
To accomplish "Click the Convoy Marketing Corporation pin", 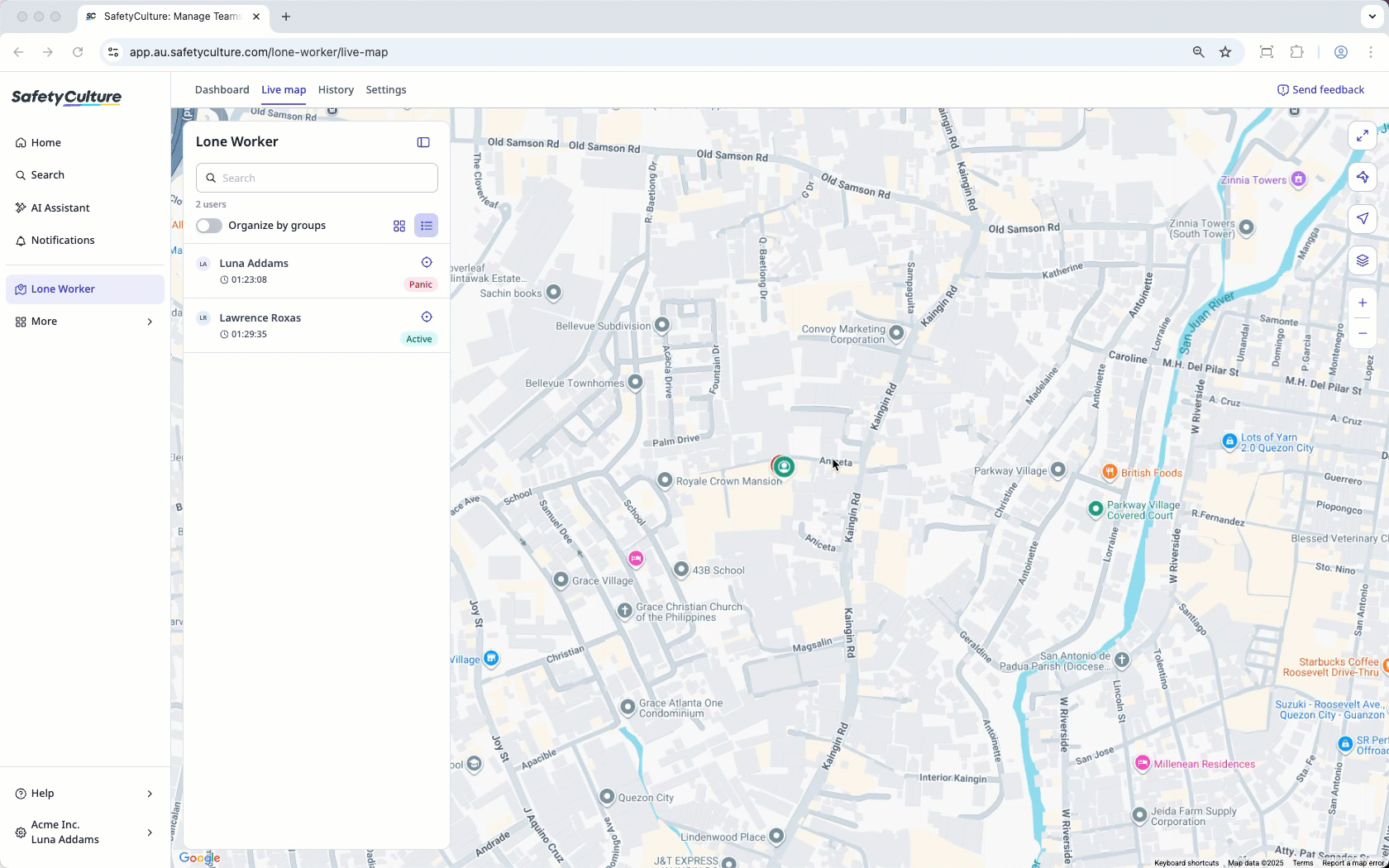I will (x=896, y=333).
